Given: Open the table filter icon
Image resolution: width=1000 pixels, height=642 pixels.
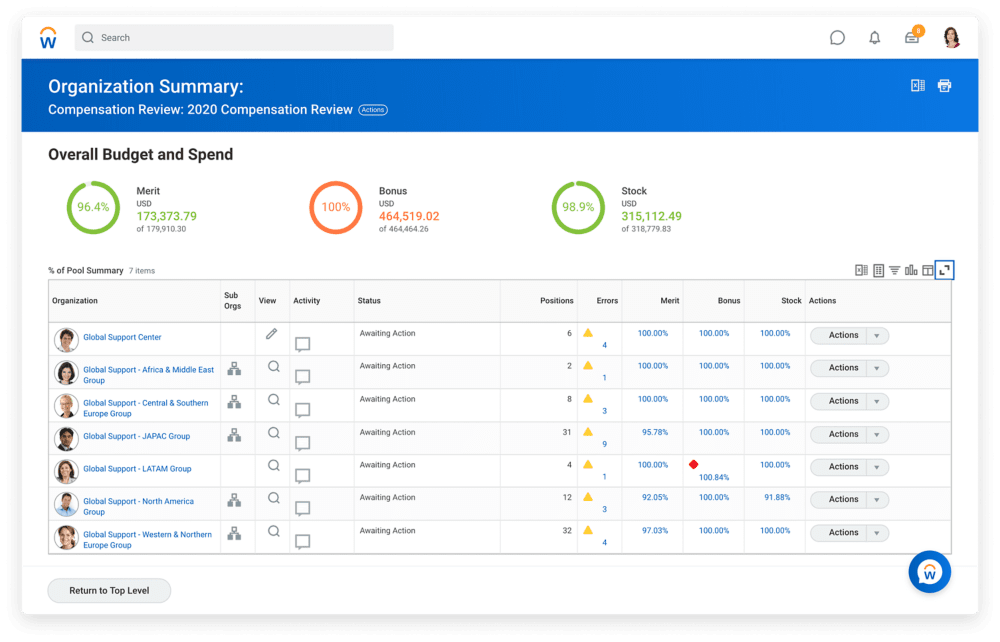Looking at the screenshot, I should click(x=894, y=270).
